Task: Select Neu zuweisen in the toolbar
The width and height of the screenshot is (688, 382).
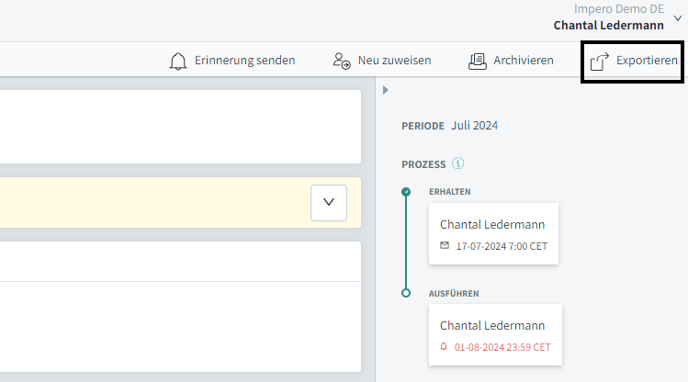Action: click(x=394, y=60)
